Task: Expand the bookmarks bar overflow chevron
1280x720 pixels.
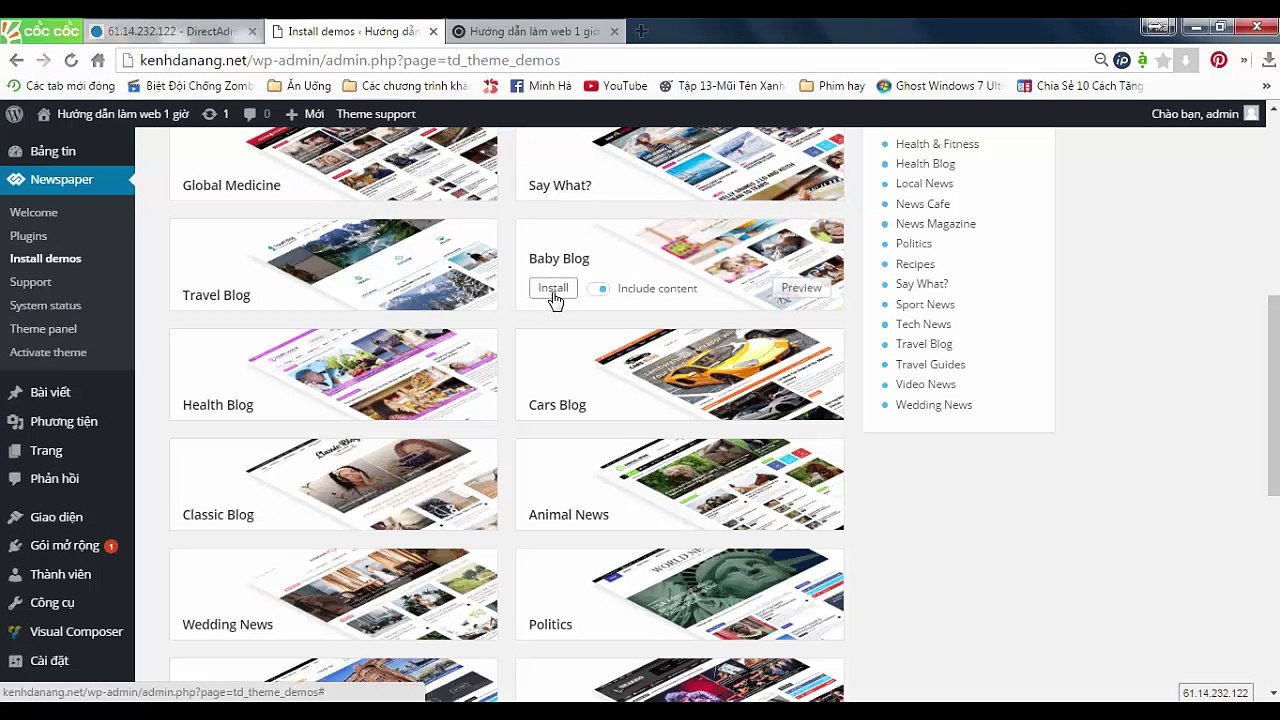Action: (1267, 86)
